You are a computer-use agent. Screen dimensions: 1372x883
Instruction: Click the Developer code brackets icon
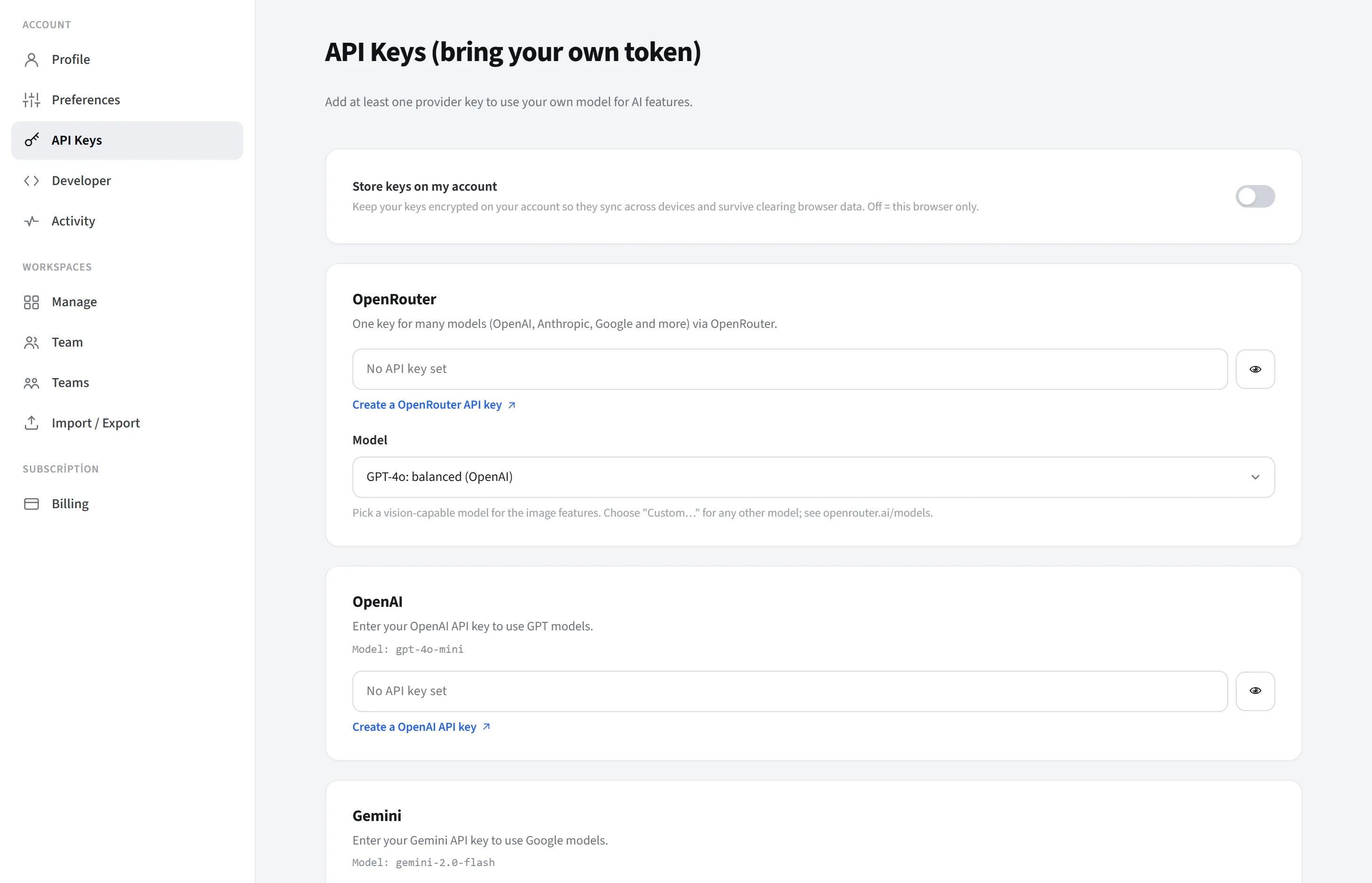[31, 181]
